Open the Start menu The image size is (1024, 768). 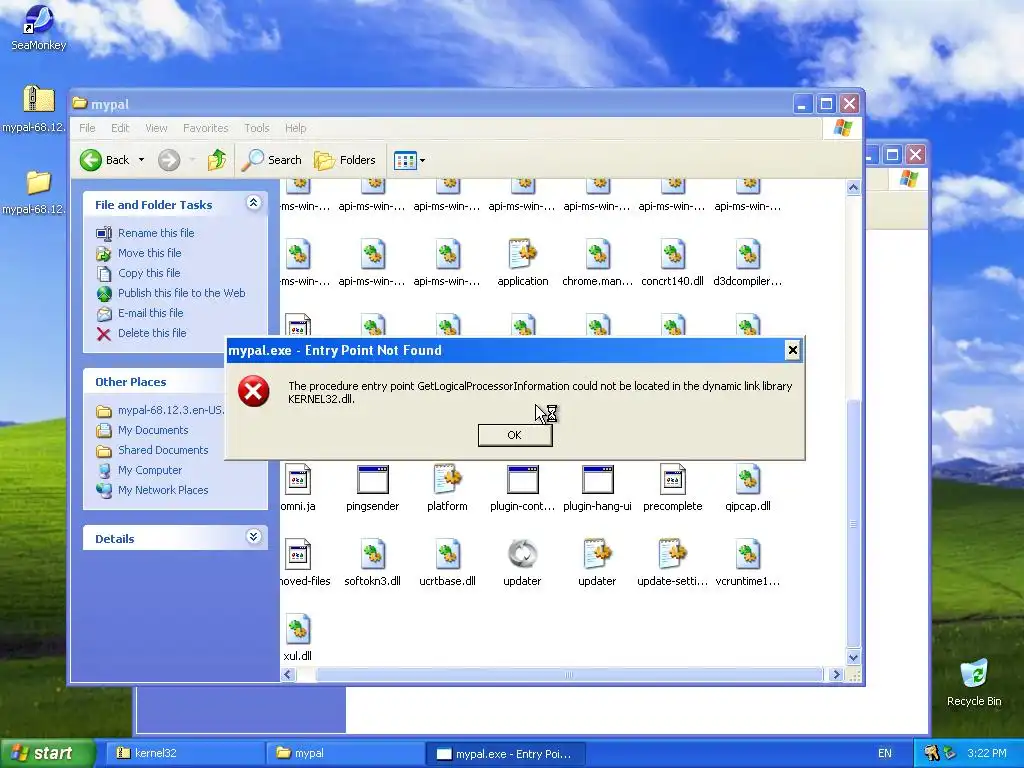point(46,753)
